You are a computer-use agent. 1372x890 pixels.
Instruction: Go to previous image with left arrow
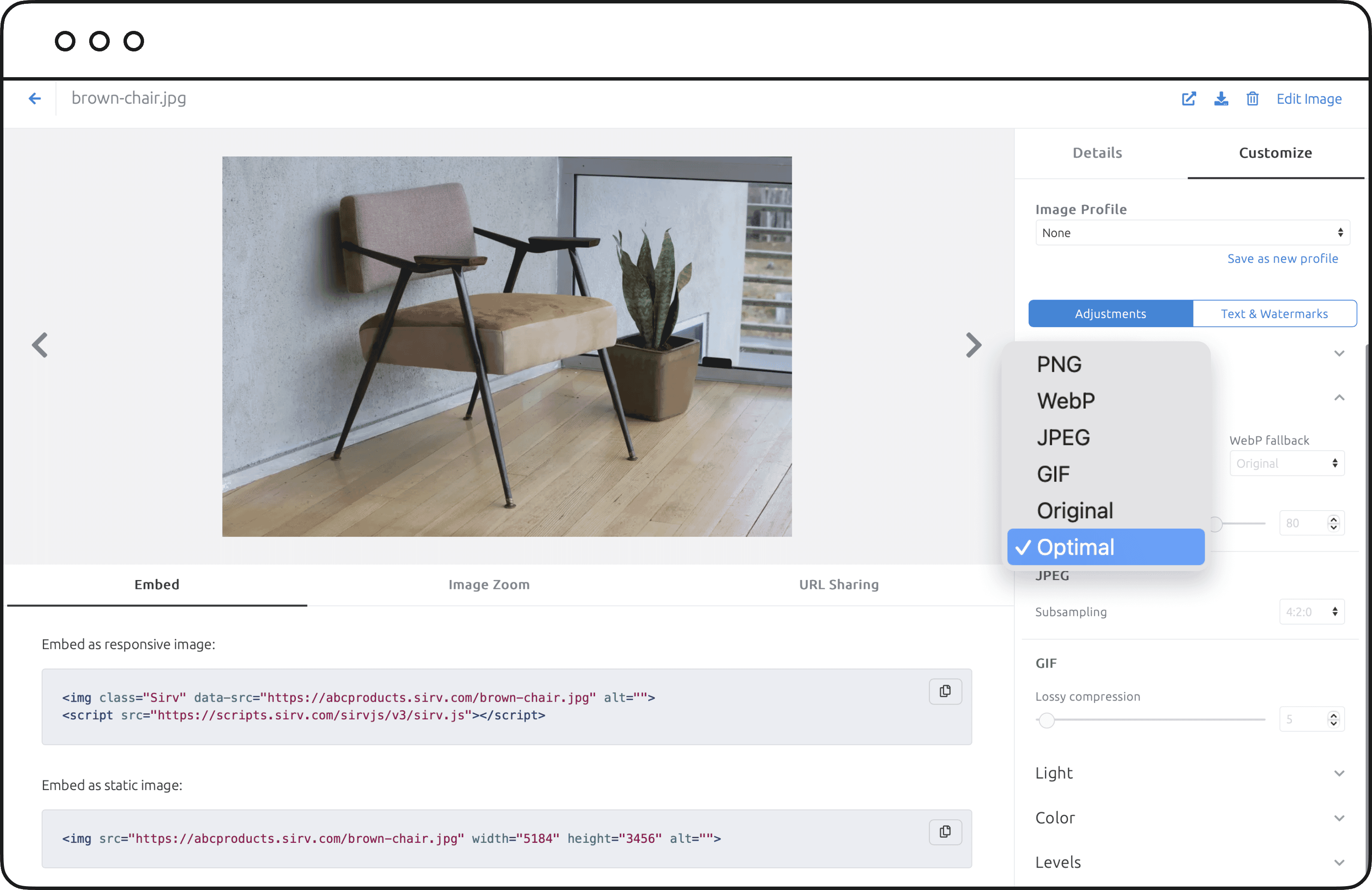click(x=39, y=345)
